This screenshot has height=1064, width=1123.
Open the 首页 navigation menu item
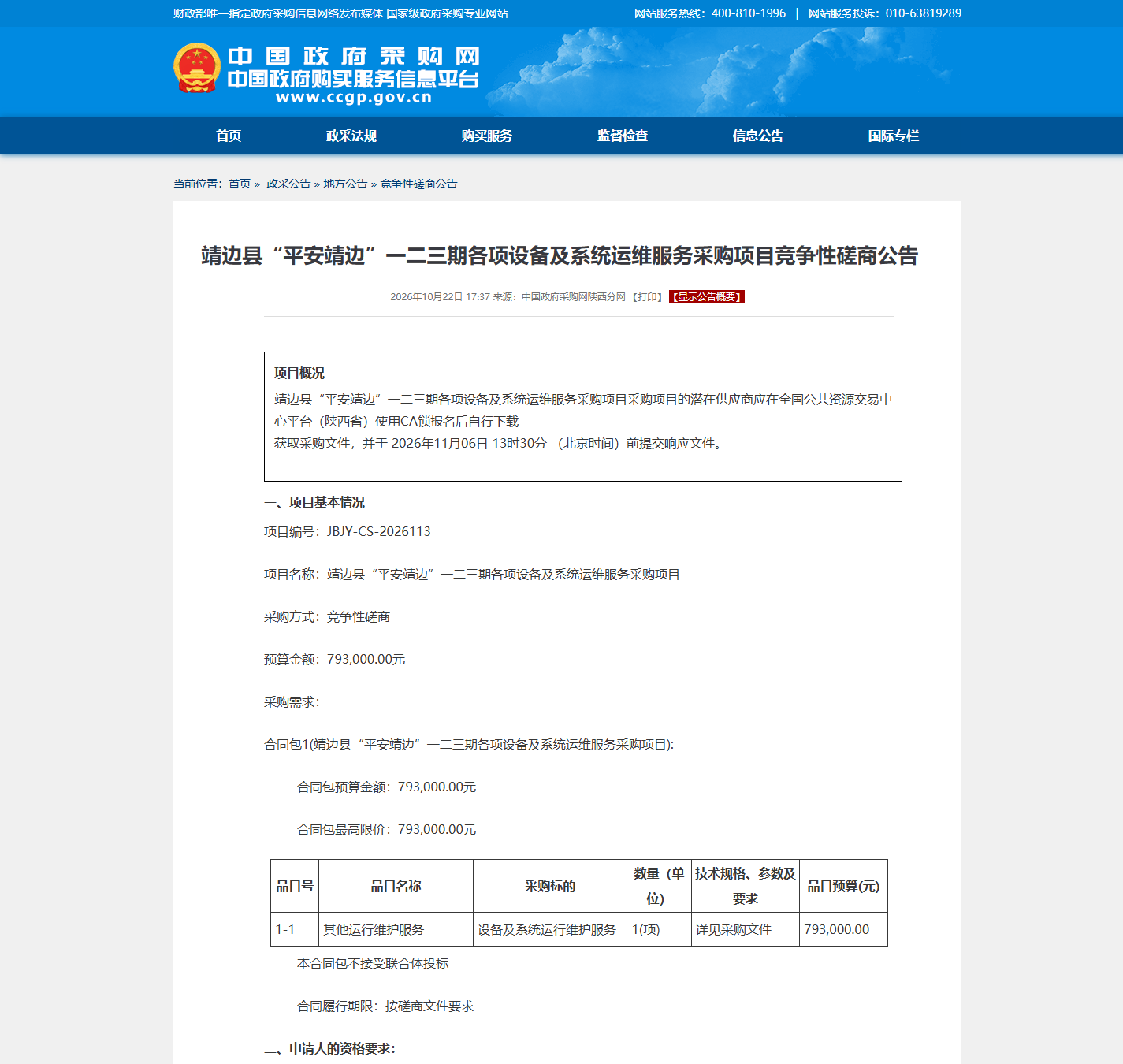click(229, 136)
